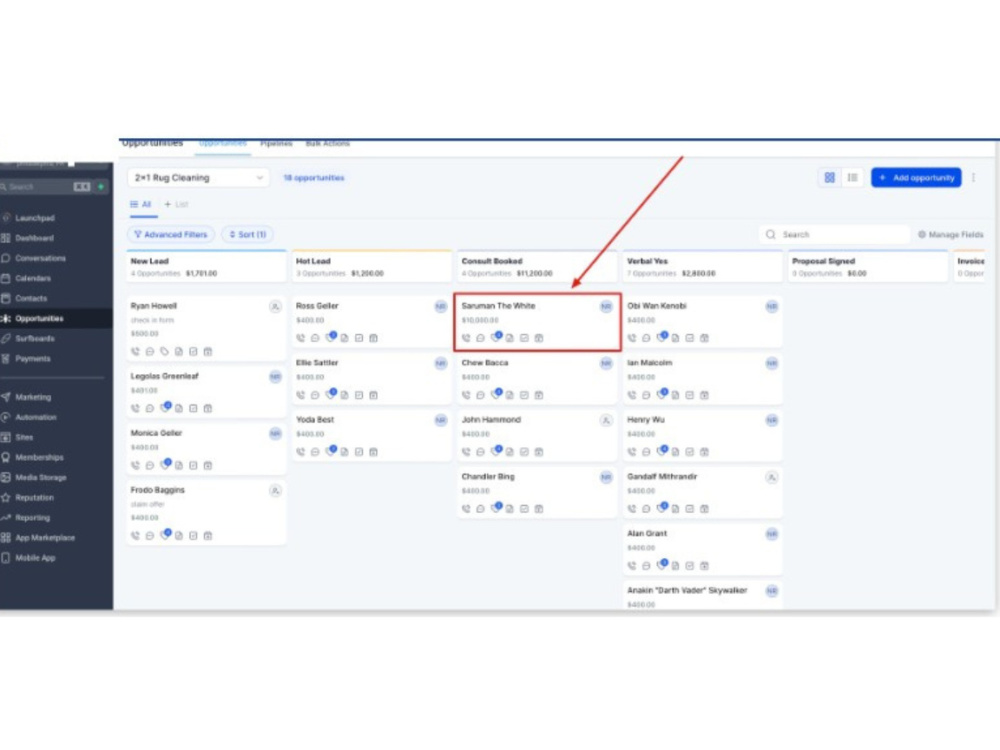The height and width of the screenshot is (750, 1000).
Task: Click the task icon on Gandalf Mithrandir card
Action: [x=689, y=509]
